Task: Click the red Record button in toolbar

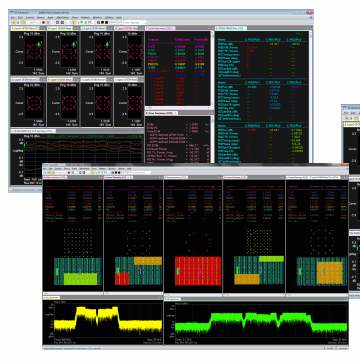Action: [x=43, y=22]
